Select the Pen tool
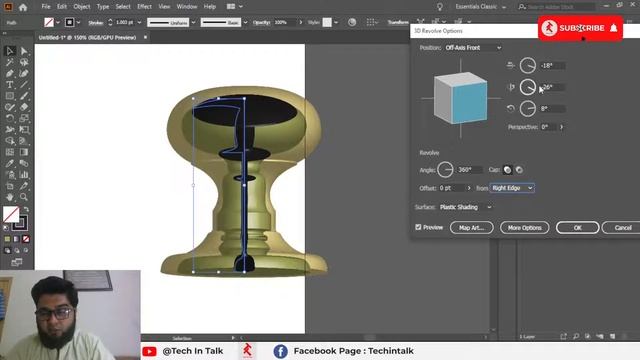640x360 pixels. (10, 74)
